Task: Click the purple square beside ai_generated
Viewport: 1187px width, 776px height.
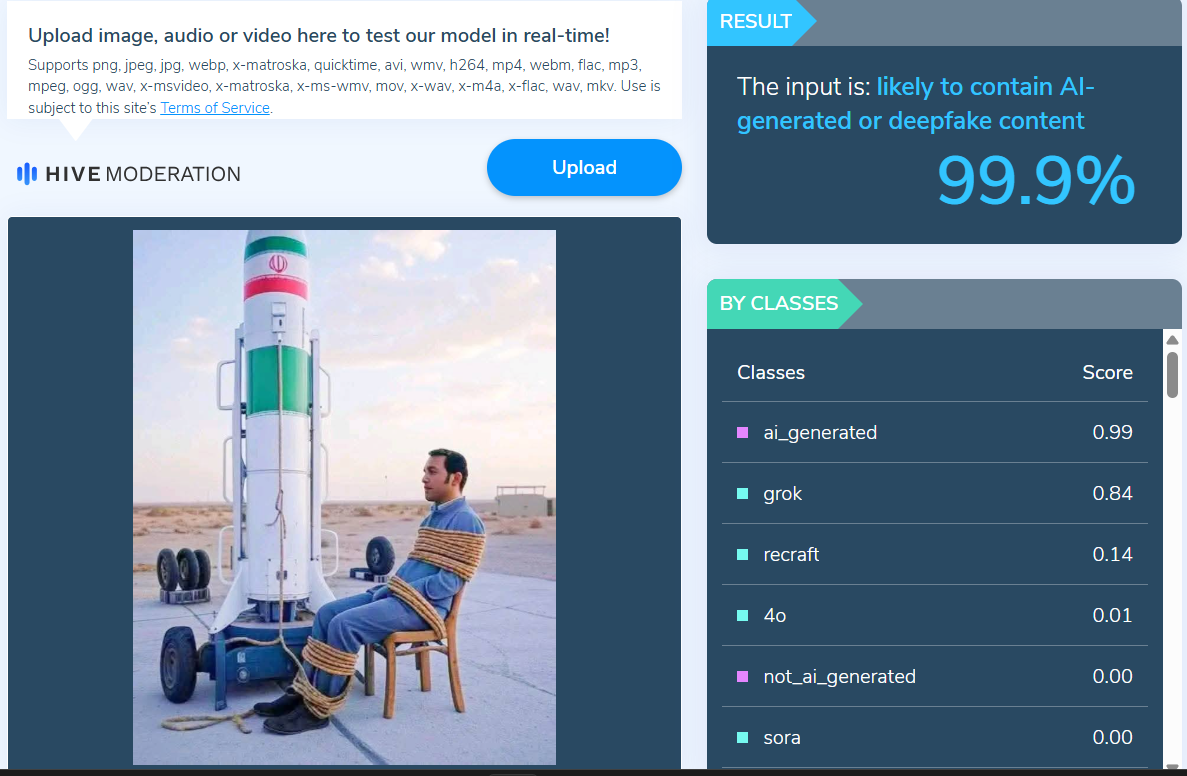Action: click(742, 433)
